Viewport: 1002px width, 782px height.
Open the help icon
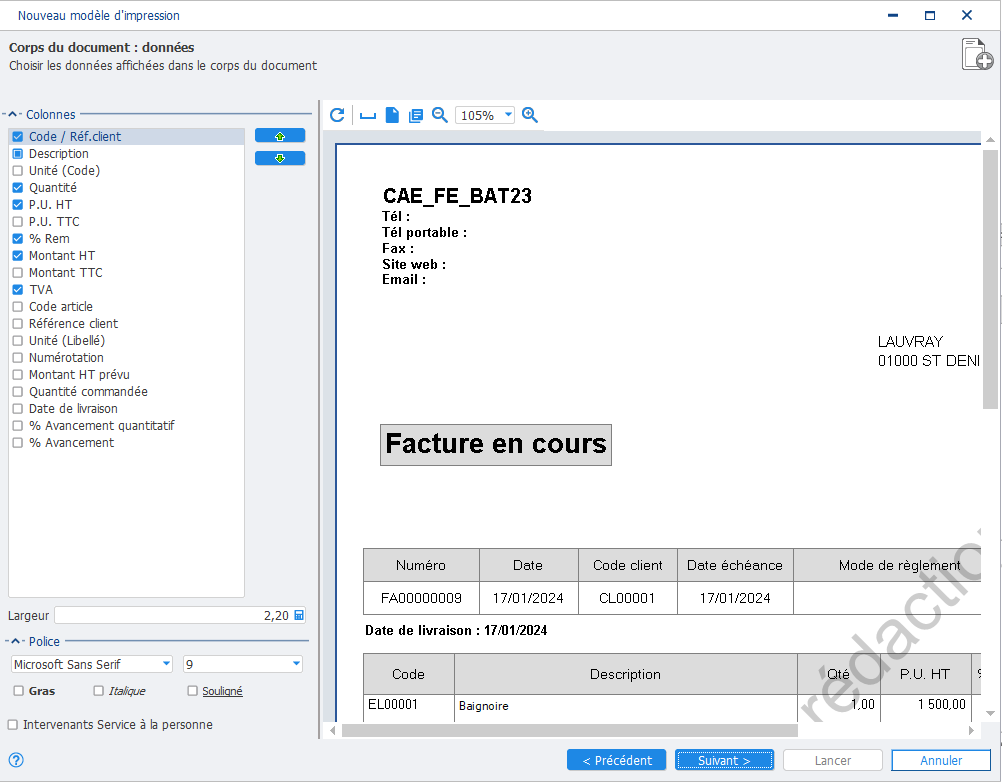click(x=17, y=760)
